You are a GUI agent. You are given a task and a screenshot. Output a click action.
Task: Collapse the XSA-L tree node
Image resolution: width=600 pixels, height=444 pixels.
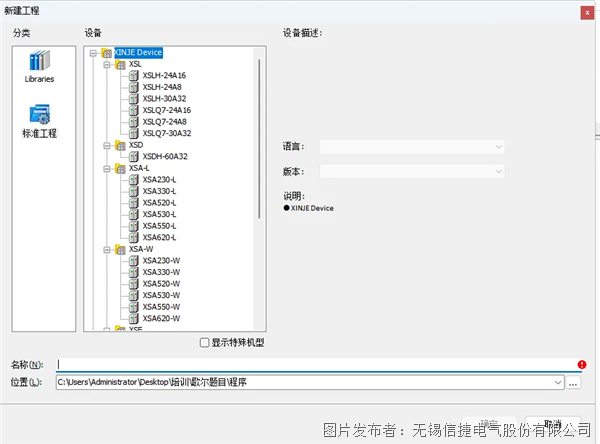(107, 169)
